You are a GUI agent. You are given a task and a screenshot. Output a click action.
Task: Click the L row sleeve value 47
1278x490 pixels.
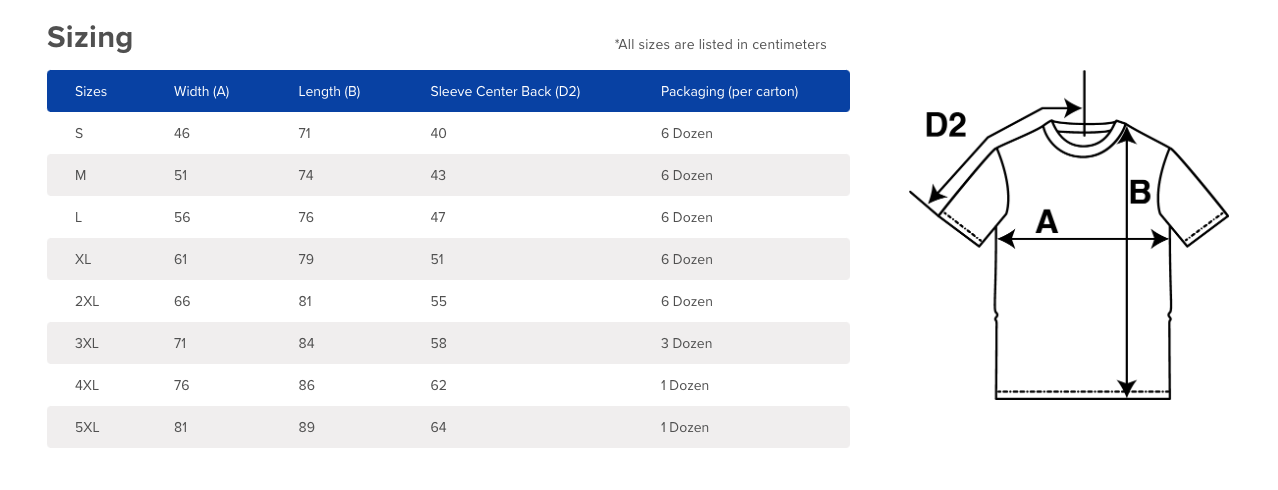point(438,217)
